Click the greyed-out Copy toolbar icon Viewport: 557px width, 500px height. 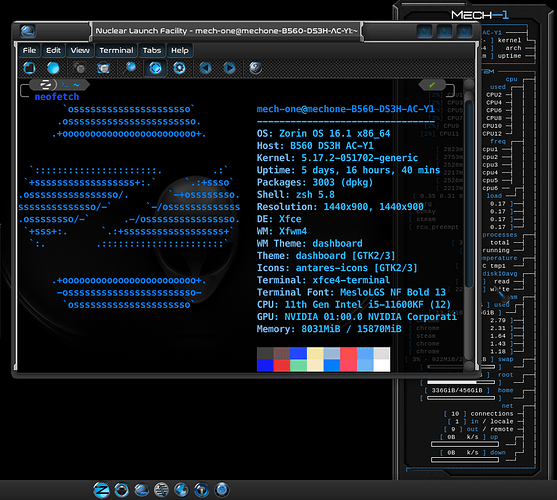[x=79, y=67]
